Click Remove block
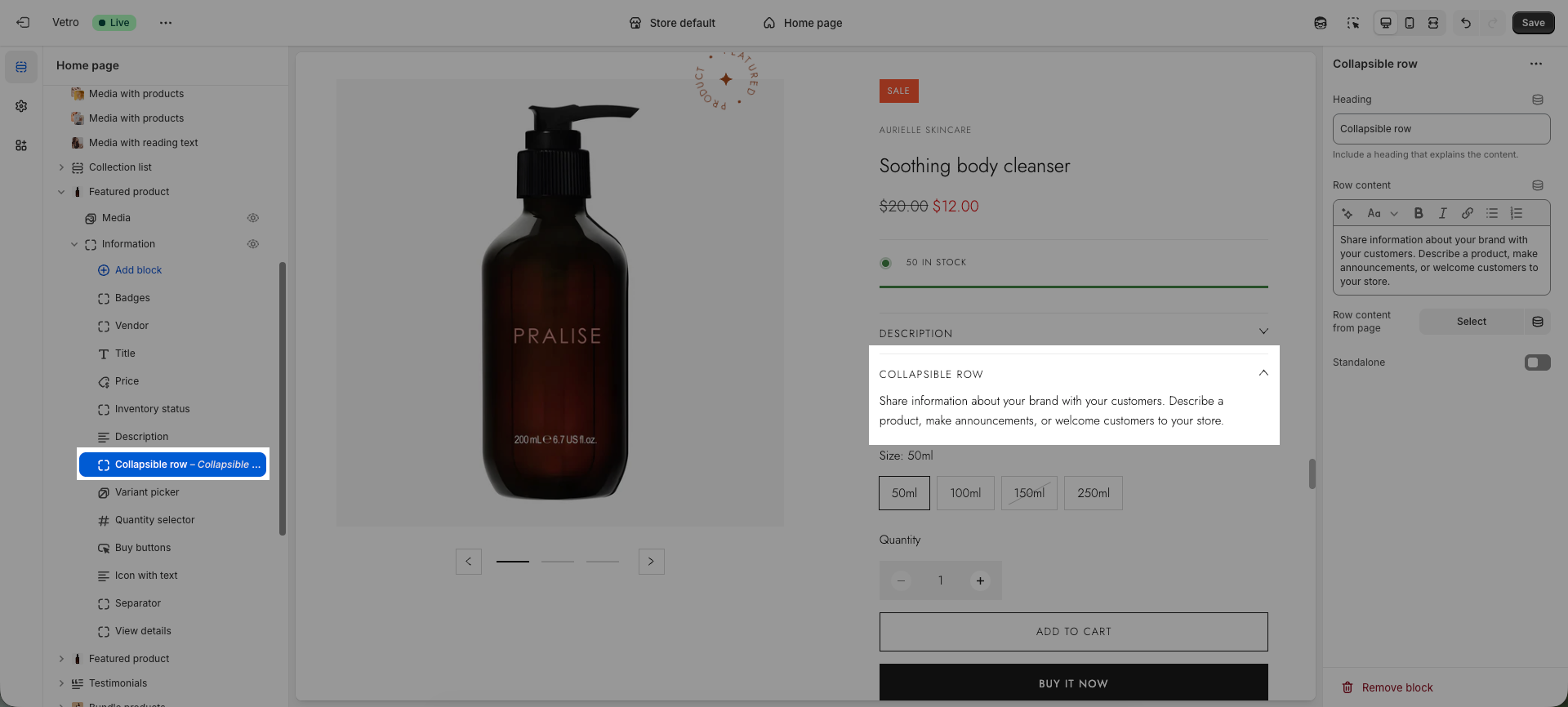Screen dimensions: 1568x707 1396,687
